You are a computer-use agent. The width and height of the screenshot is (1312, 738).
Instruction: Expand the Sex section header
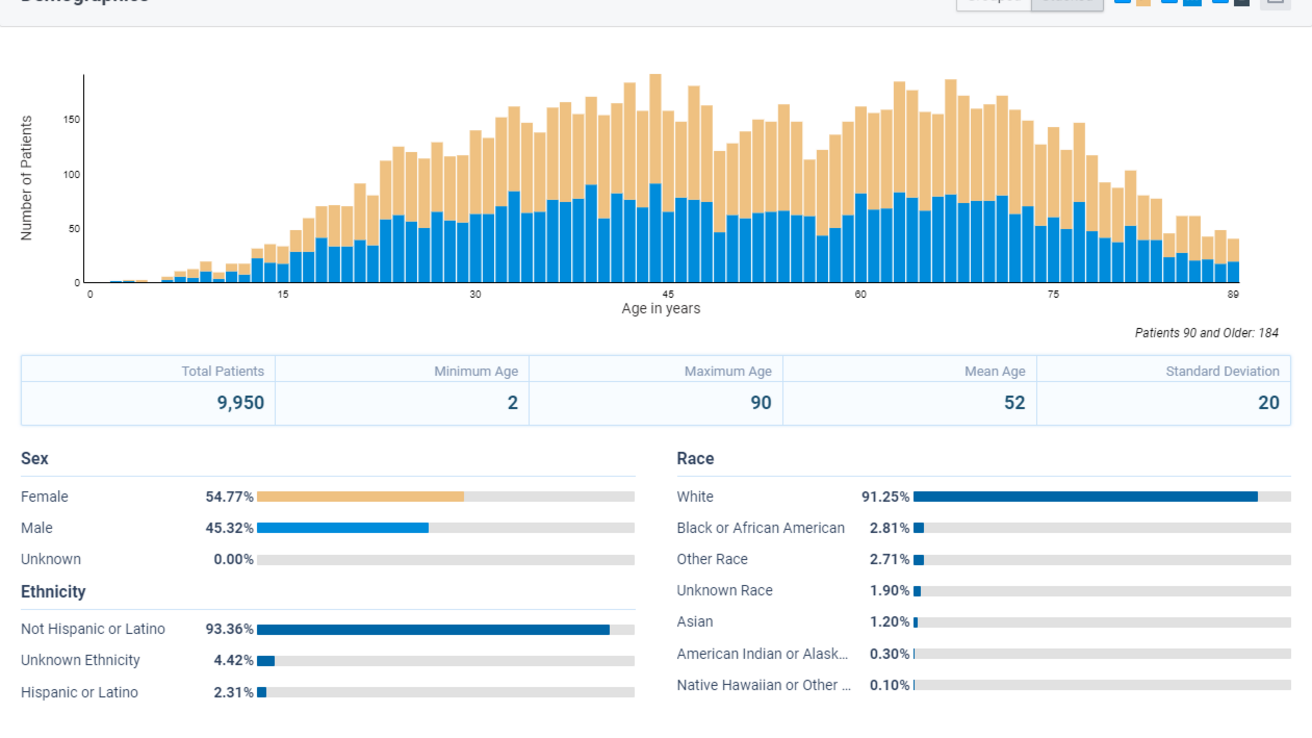(x=34, y=458)
